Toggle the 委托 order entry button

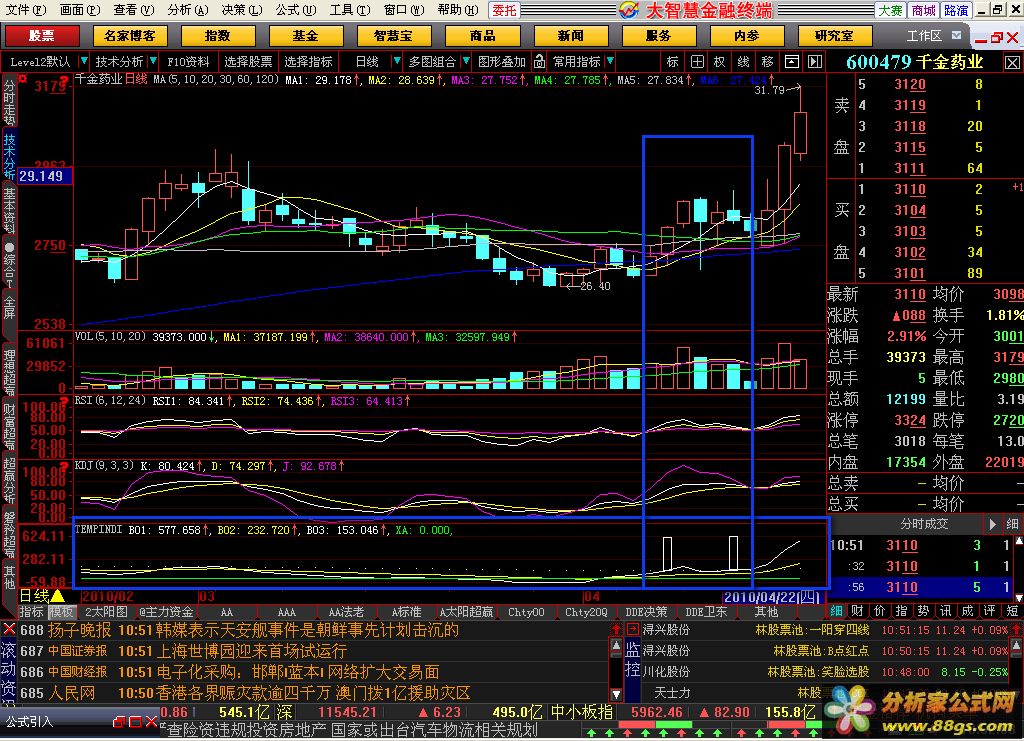coord(504,10)
